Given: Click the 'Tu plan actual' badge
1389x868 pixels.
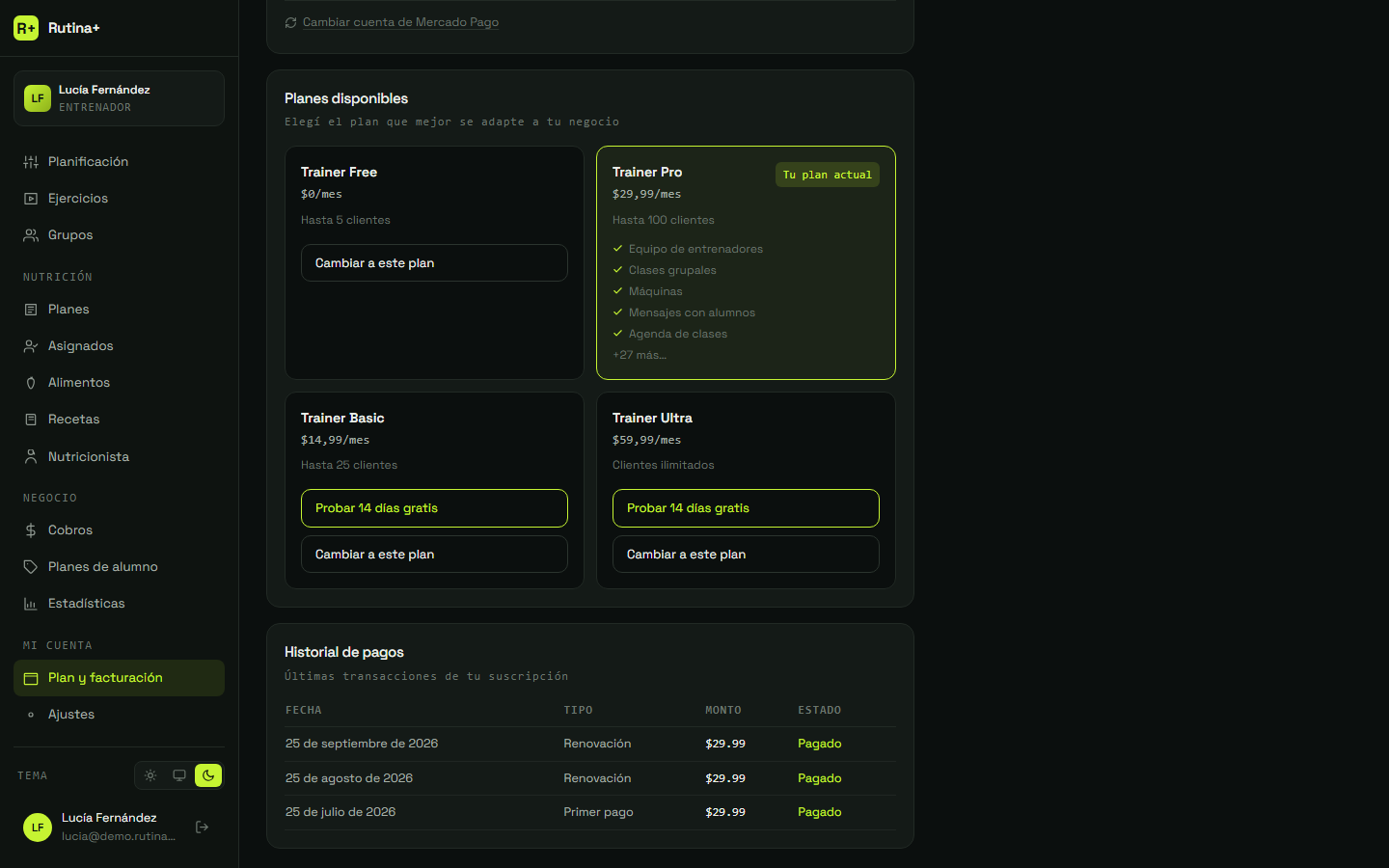Looking at the screenshot, I should pyautogui.click(x=828, y=175).
